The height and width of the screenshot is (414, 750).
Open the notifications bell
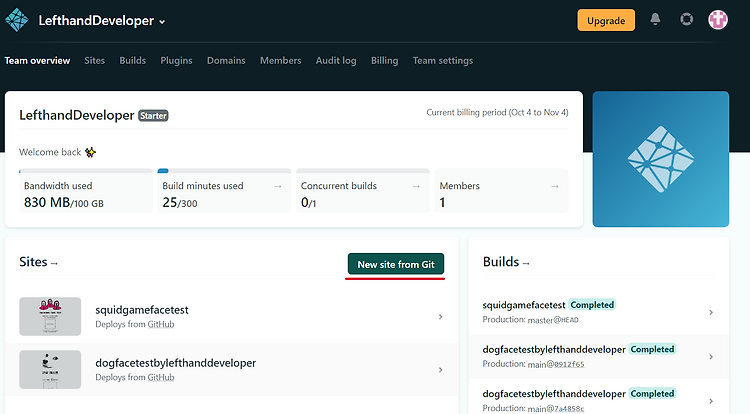[655, 19]
